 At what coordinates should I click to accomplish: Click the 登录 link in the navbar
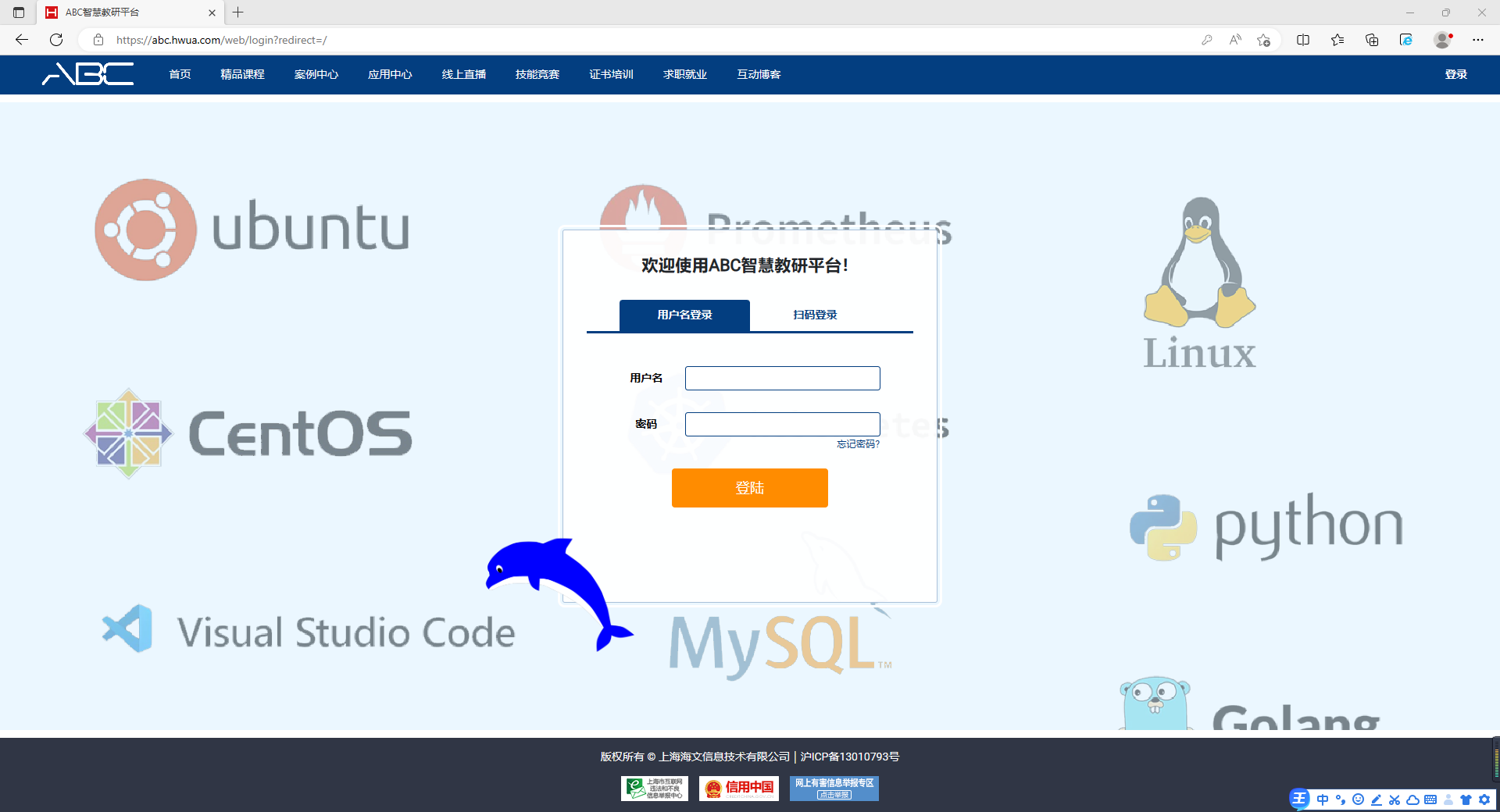1456,74
